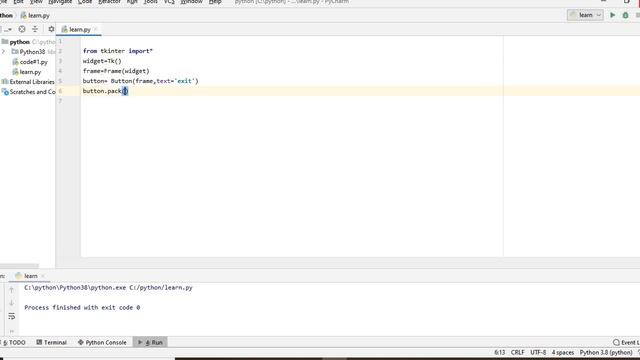This screenshot has width=640, height=360.
Task: Open the Terminal tool window
Action: tap(51, 342)
